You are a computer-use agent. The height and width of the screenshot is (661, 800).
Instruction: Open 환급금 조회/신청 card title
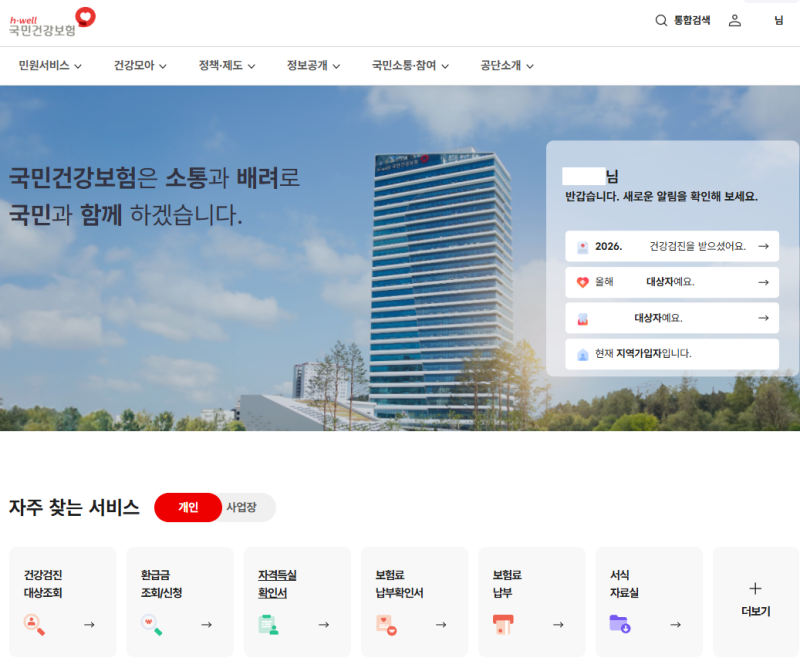161,584
